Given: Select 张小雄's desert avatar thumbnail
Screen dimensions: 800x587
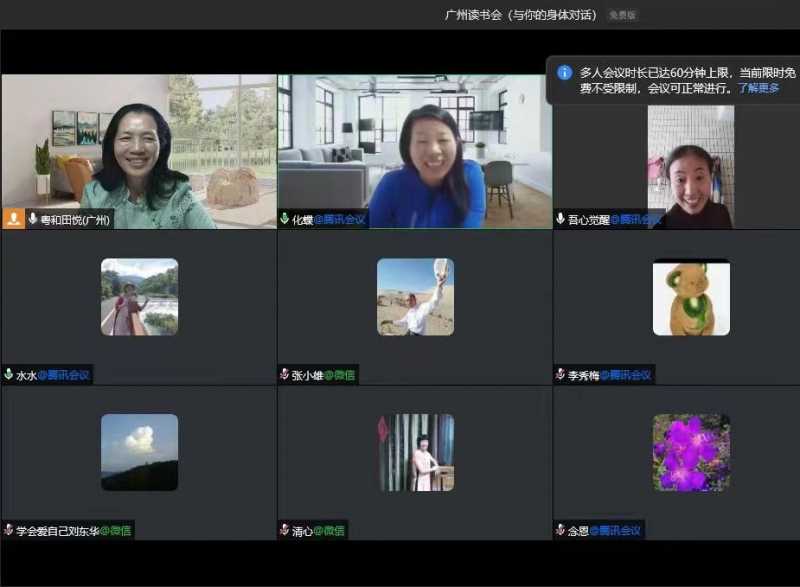Looking at the screenshot, I should click(x=415, y=297).
